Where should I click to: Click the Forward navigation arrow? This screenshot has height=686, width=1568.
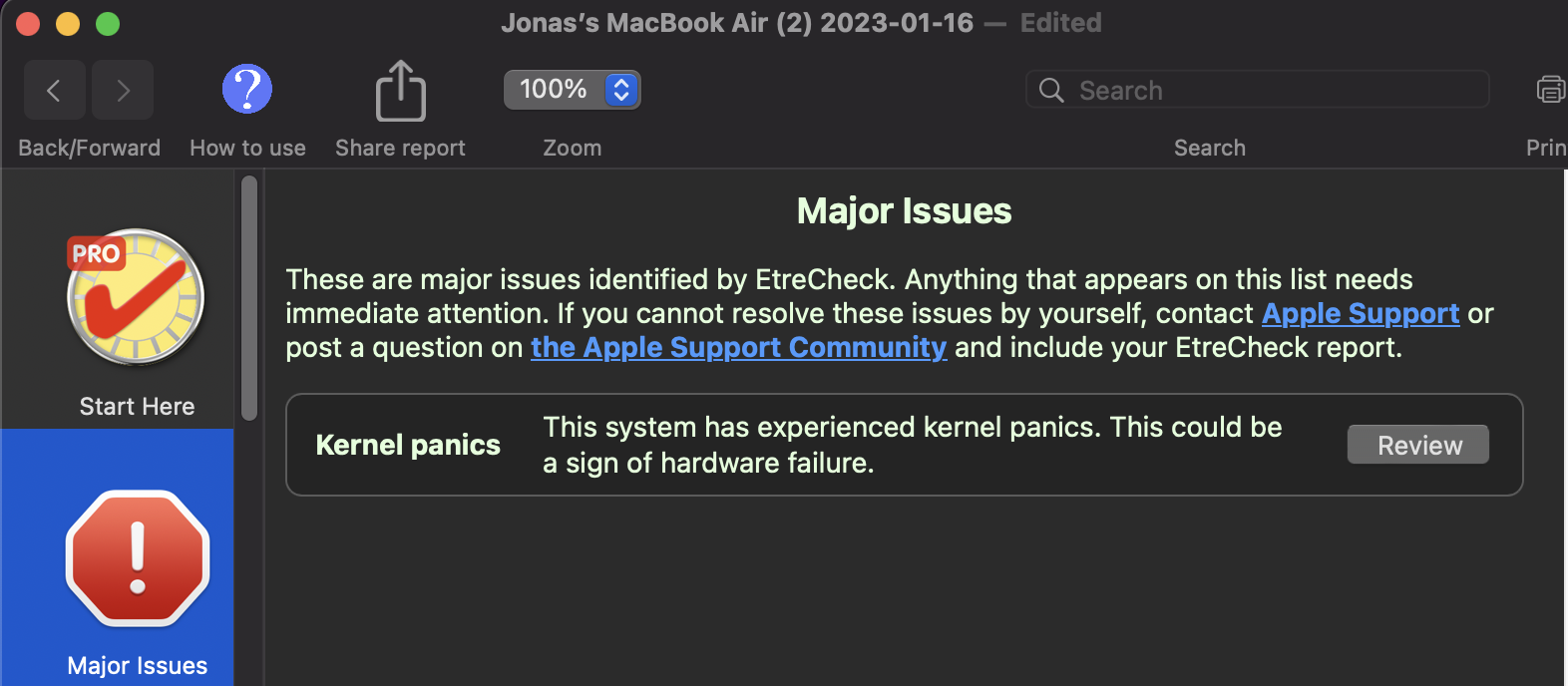tap(123, 91)
